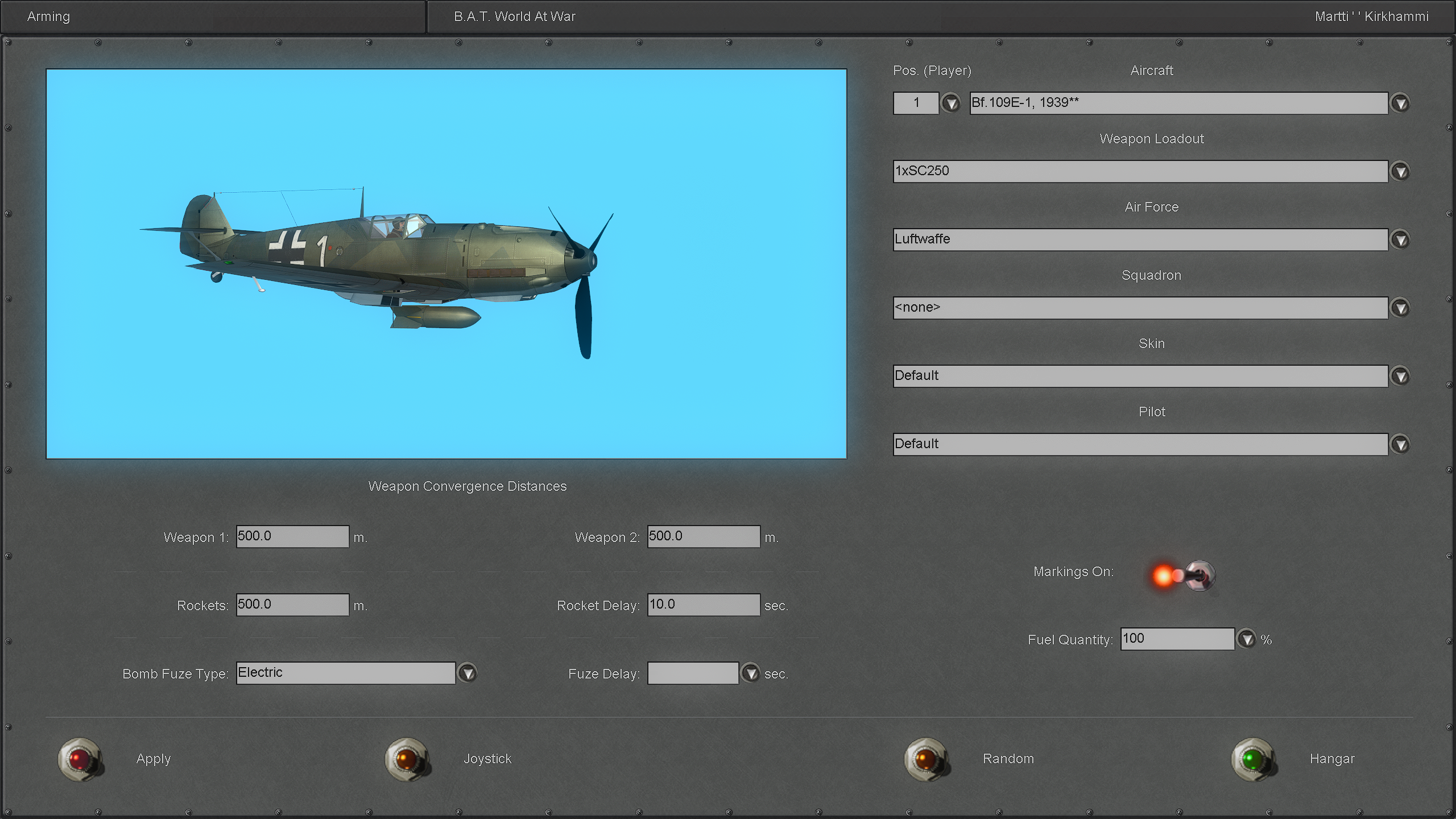Open the Fuze Delay dropdown arrow

[751, 673]
